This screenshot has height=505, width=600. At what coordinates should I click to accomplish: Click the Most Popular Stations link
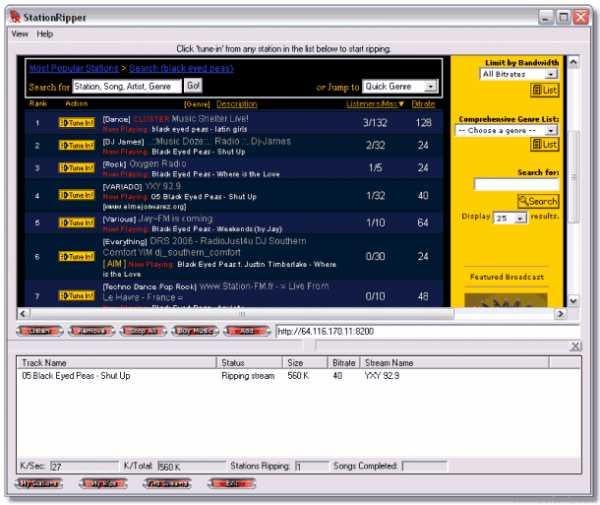click(x=74, y=68)
